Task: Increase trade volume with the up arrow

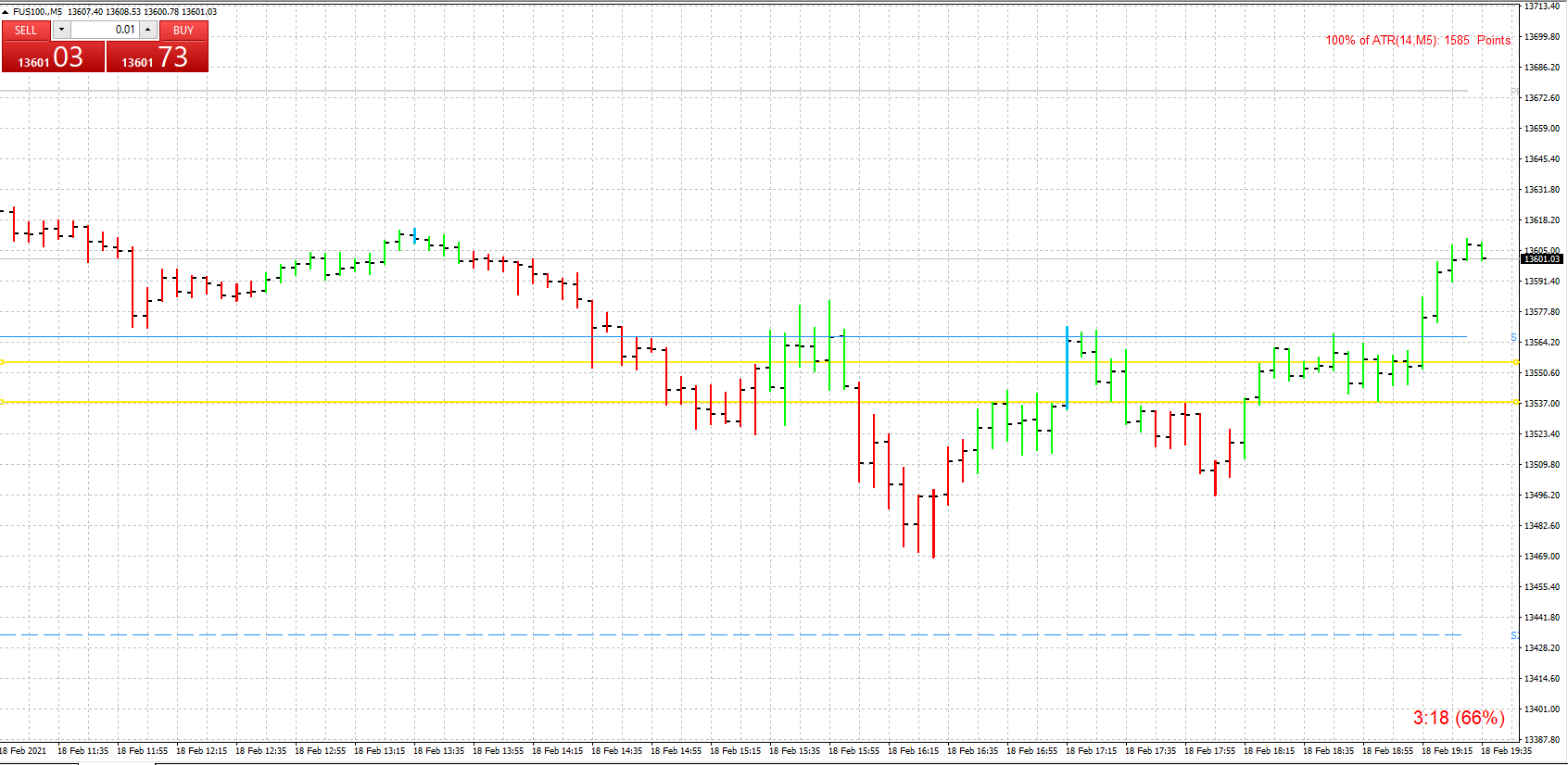Action: pyautogui.click(x=147, y=30)
